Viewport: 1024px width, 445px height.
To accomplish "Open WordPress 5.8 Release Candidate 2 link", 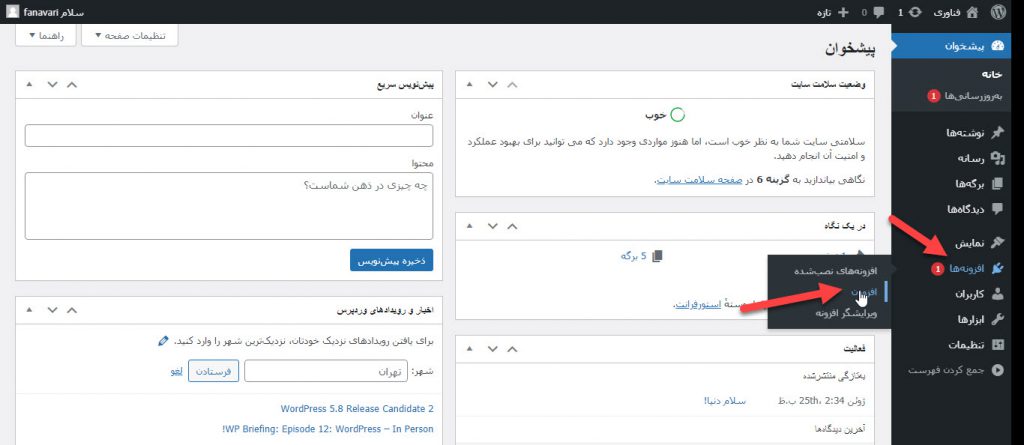I will coord(357,408).
